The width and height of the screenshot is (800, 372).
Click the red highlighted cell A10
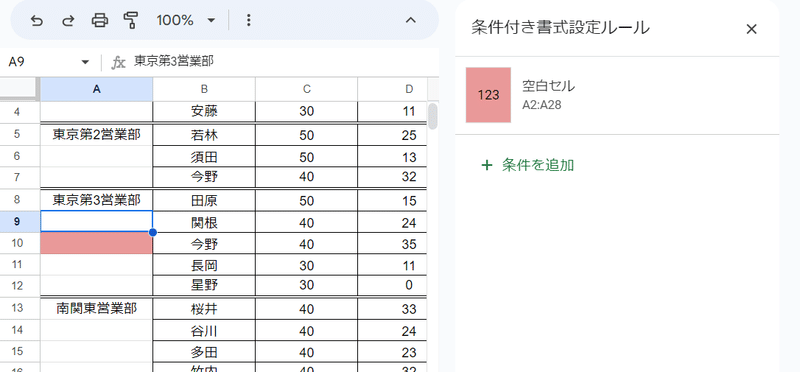pyautogui.click(x=96, y=243)
